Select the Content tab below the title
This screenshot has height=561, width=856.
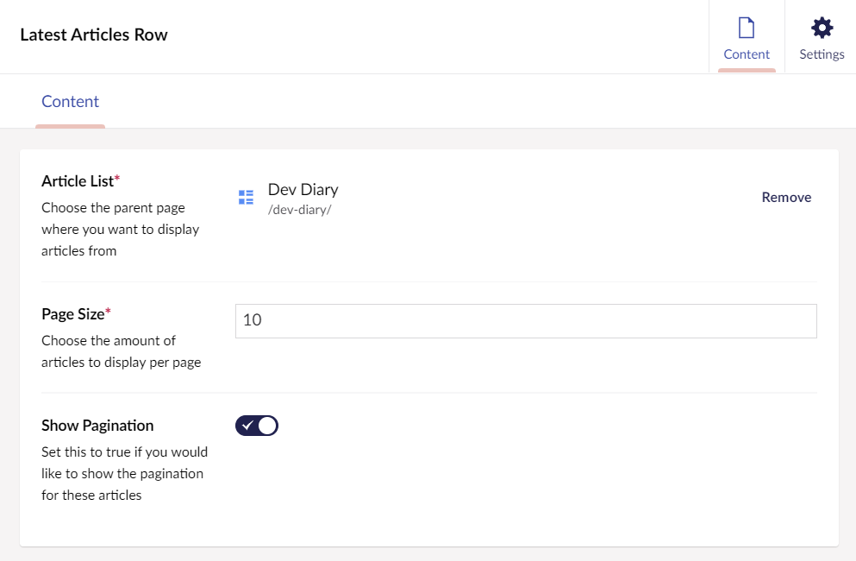[70, 101]
